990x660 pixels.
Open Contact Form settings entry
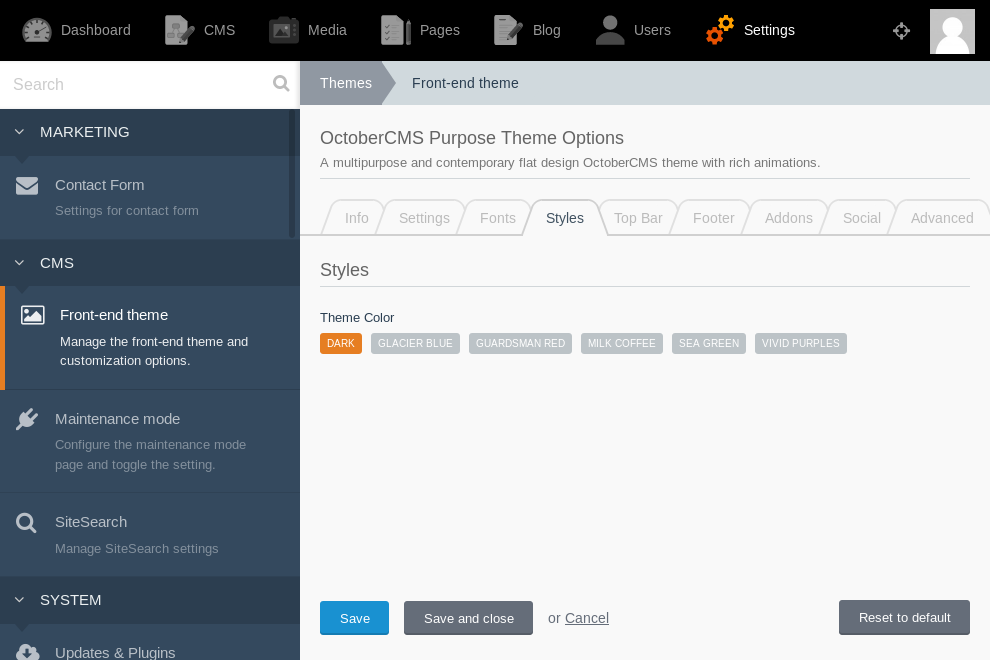point(150,198)
